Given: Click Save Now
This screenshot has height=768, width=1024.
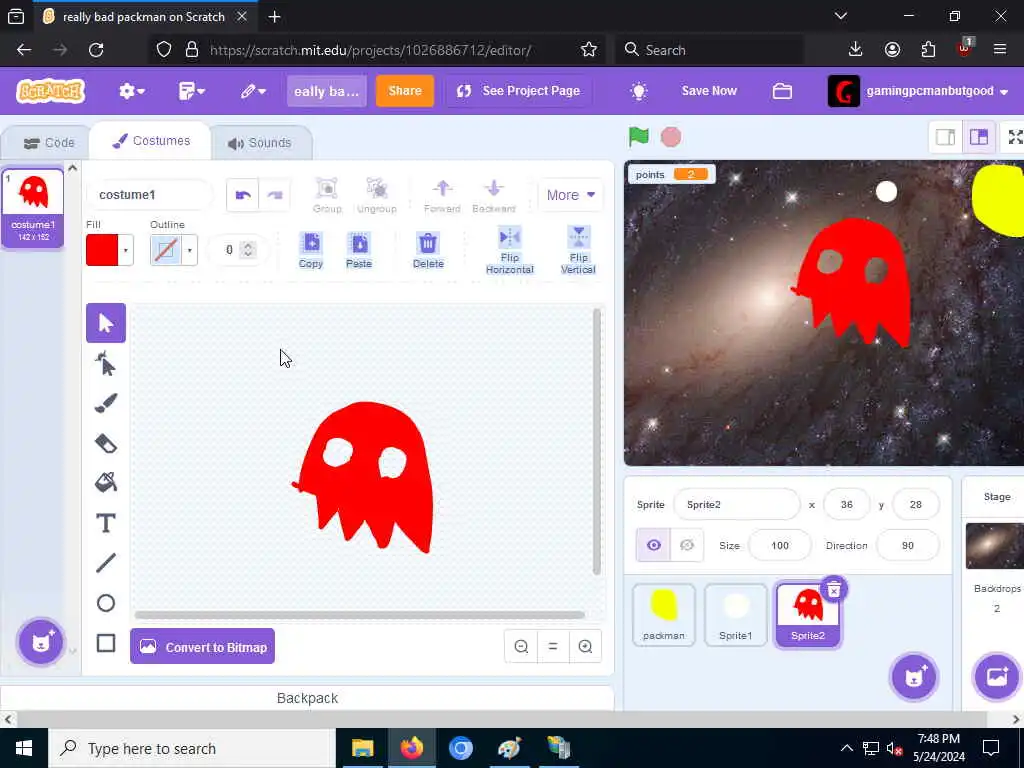Looking at the screenshot, I should [709, 91].
